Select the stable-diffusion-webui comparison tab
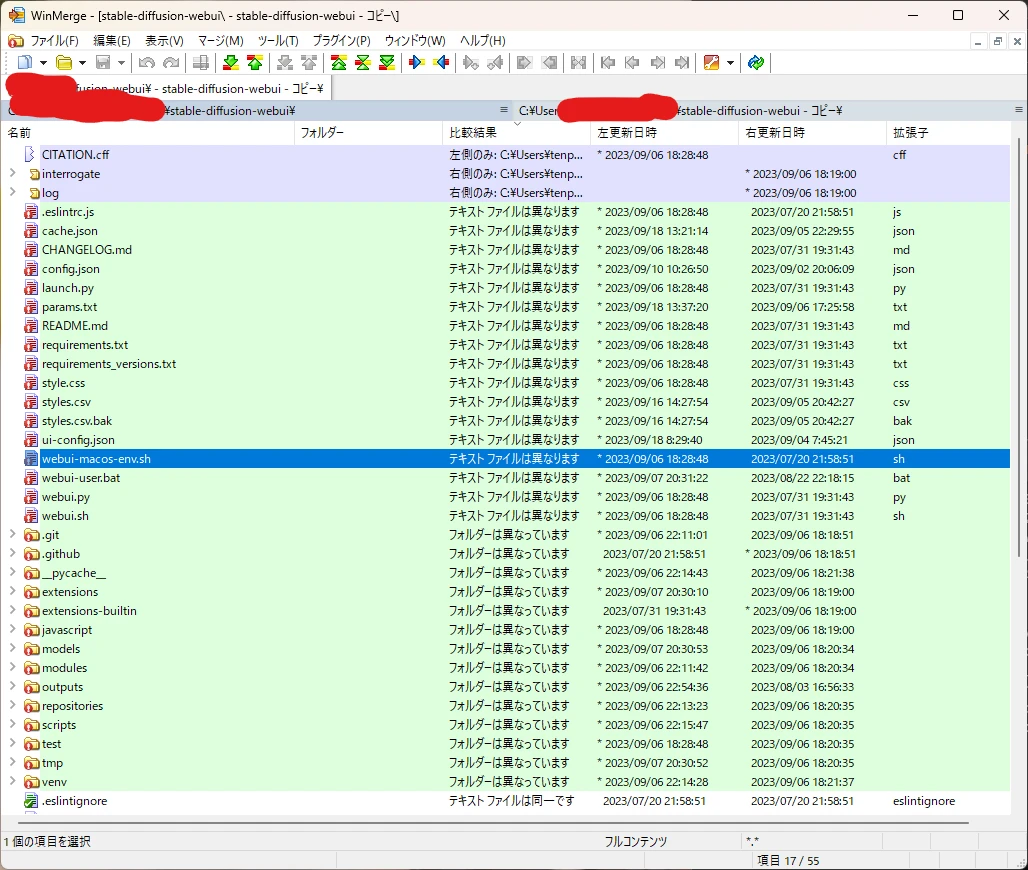 168,89
